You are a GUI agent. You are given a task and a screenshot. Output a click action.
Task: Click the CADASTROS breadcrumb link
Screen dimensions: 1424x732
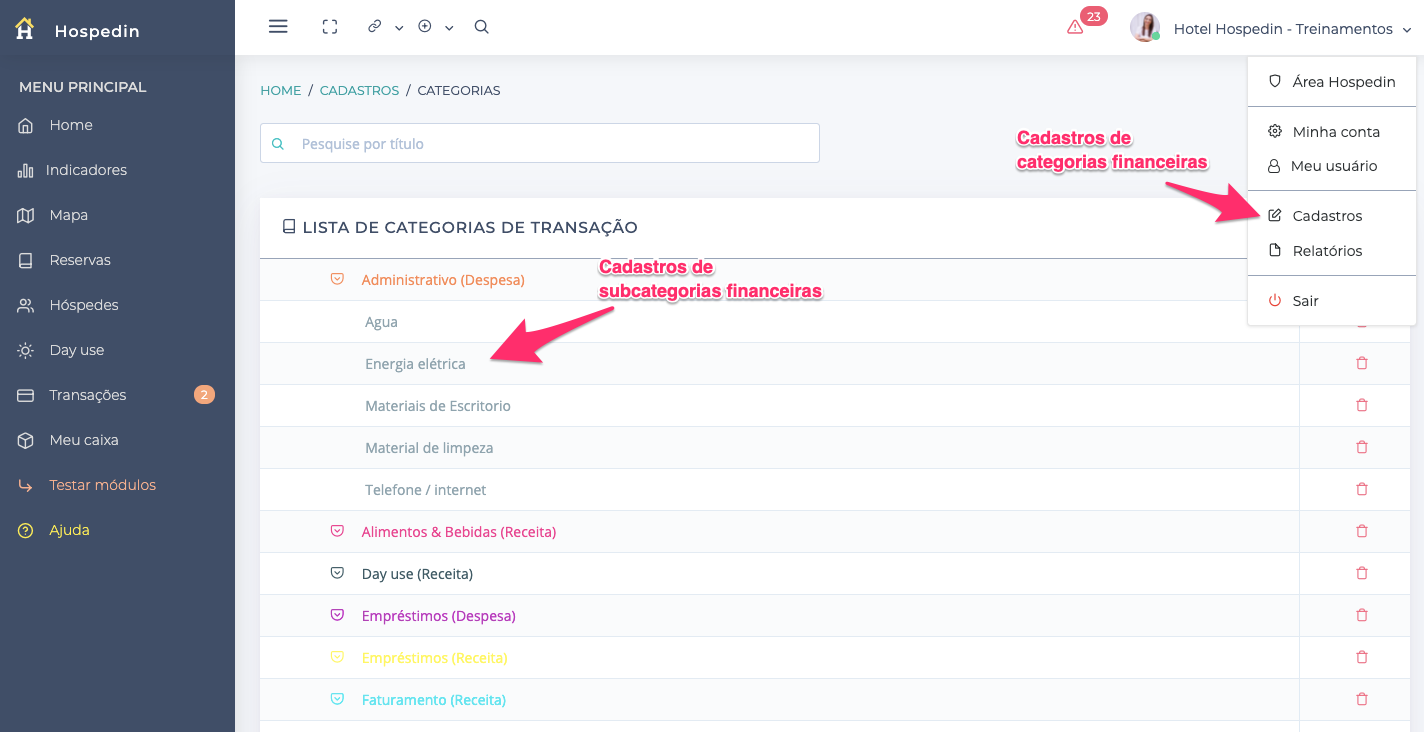[x=359, y=90]
